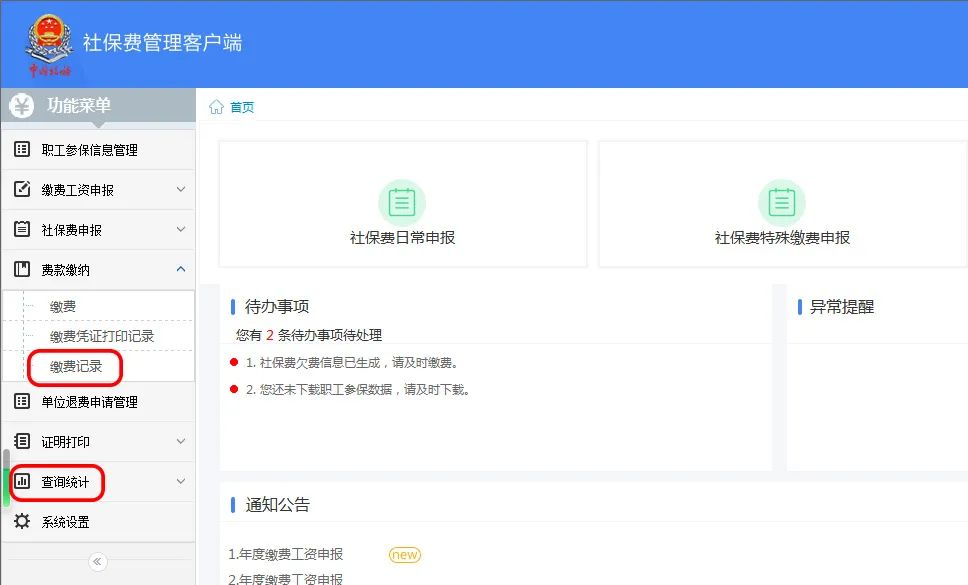The image size is (968, 585).
Task: Click the home icon in breadcrumb
Action: pyautogui.click(x=216, y=108)
